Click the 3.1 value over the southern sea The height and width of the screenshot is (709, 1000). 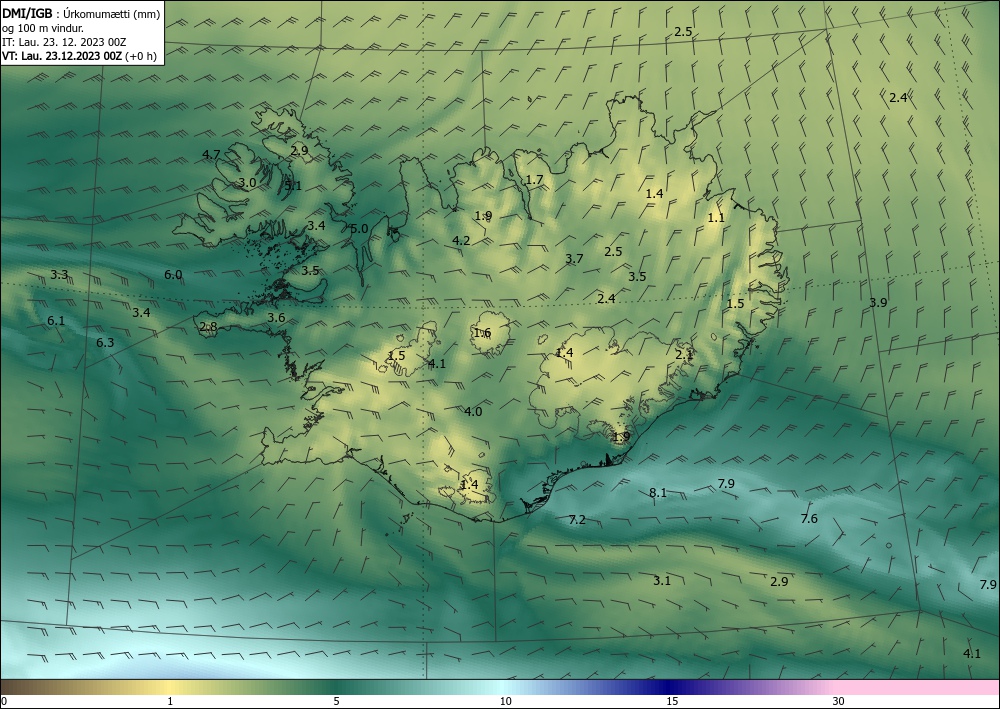pos(662,580)
